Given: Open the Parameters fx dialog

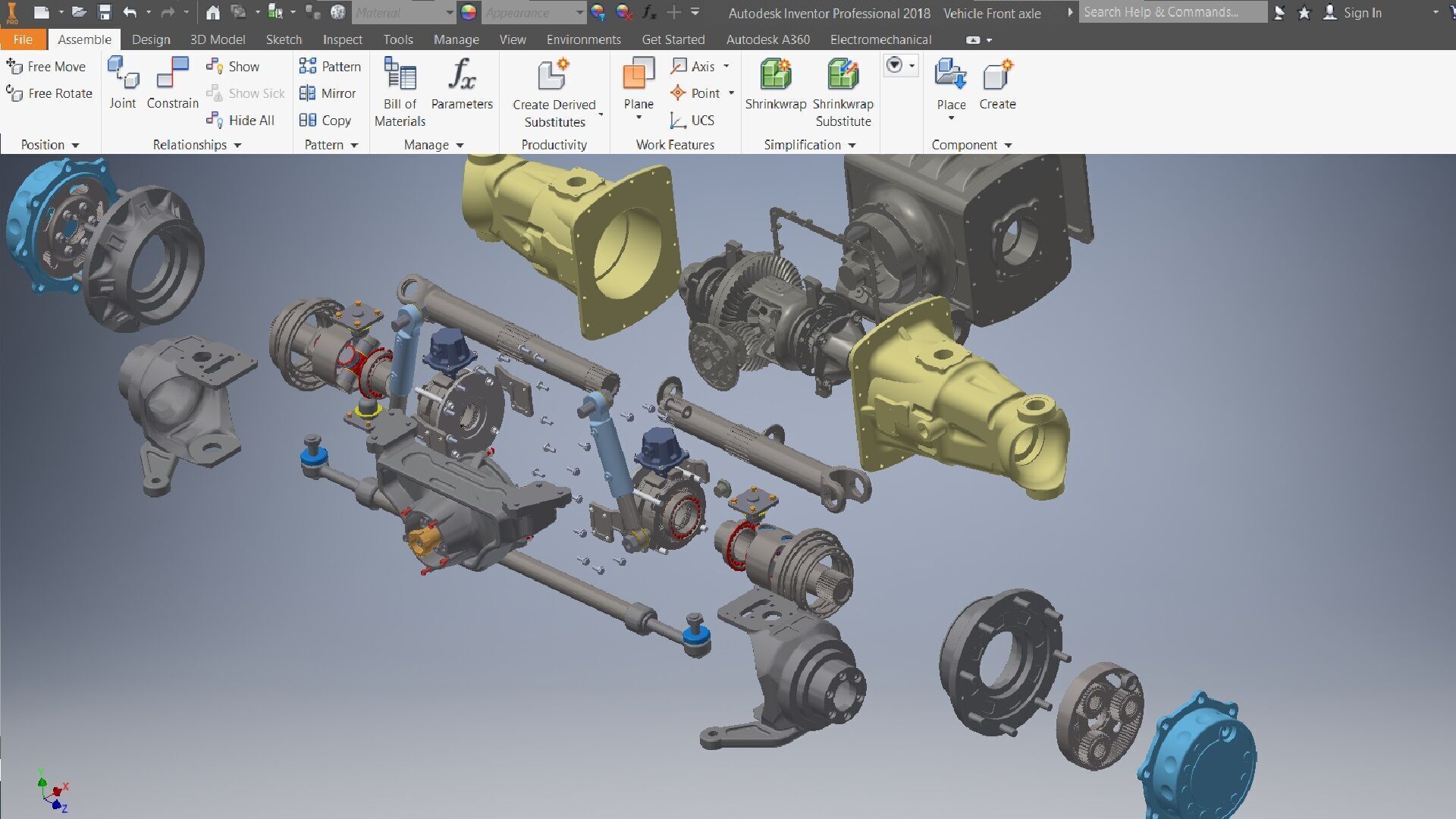Looking at the screenshot, I should tap(461, 74).
